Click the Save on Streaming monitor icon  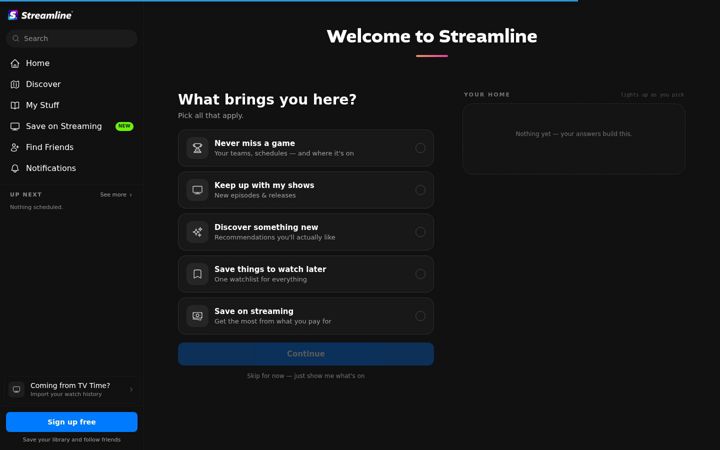point(15,126)
